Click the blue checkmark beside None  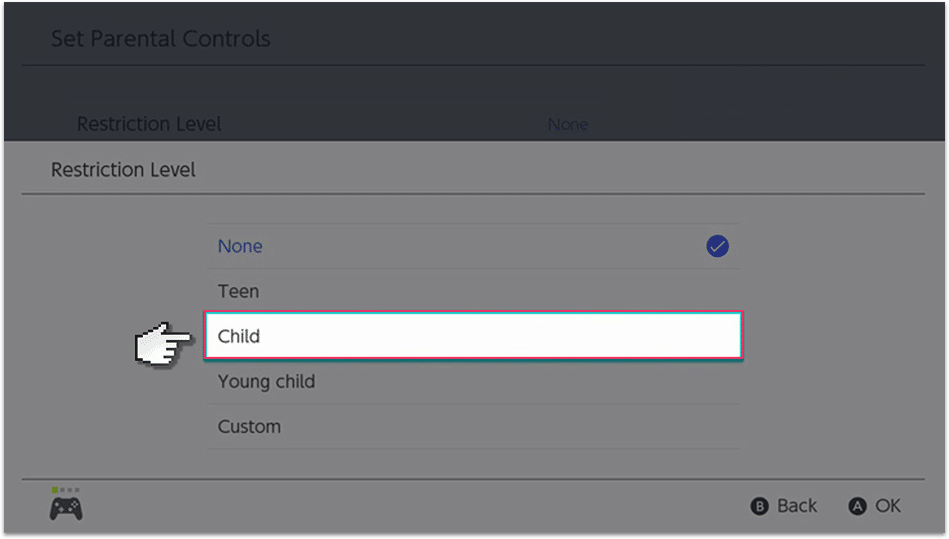click(717, 246)
